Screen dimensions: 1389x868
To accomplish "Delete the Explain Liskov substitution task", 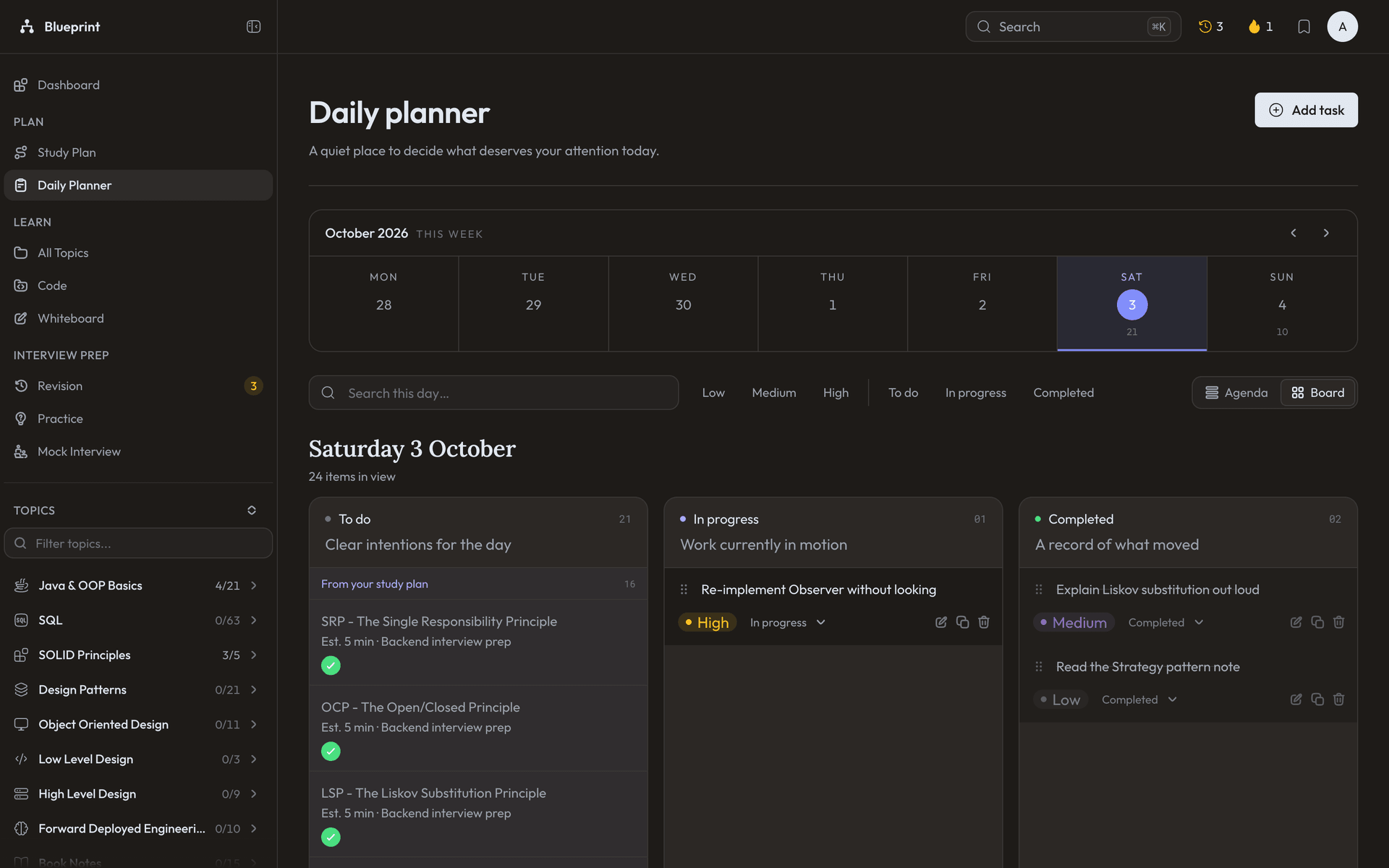I will [1339, 622].
